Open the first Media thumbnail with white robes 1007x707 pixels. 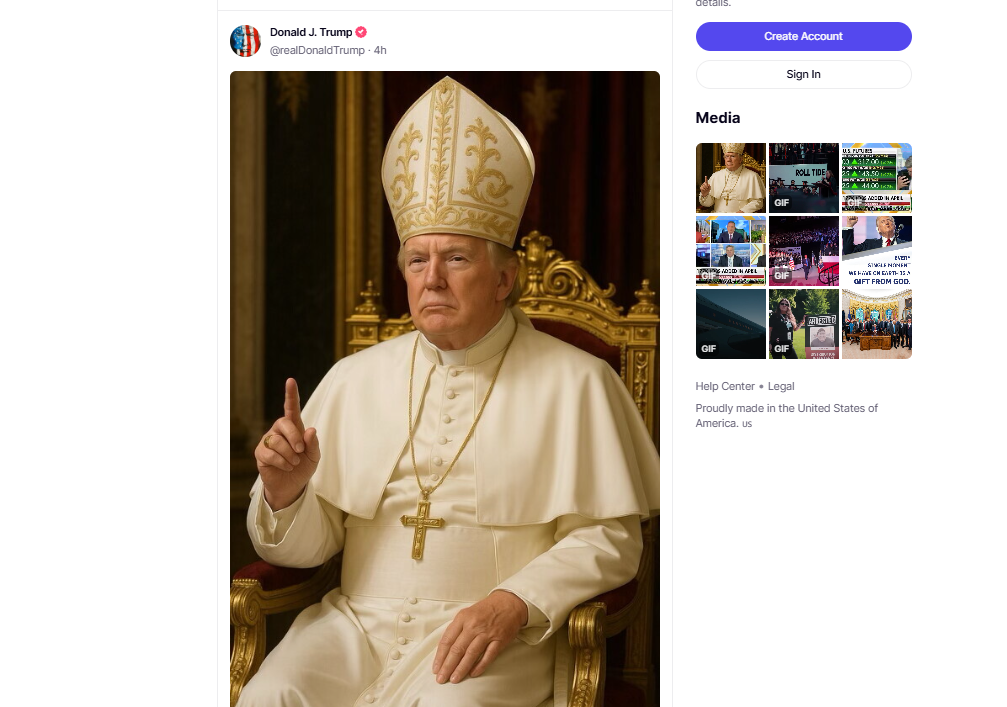[731, 178]
